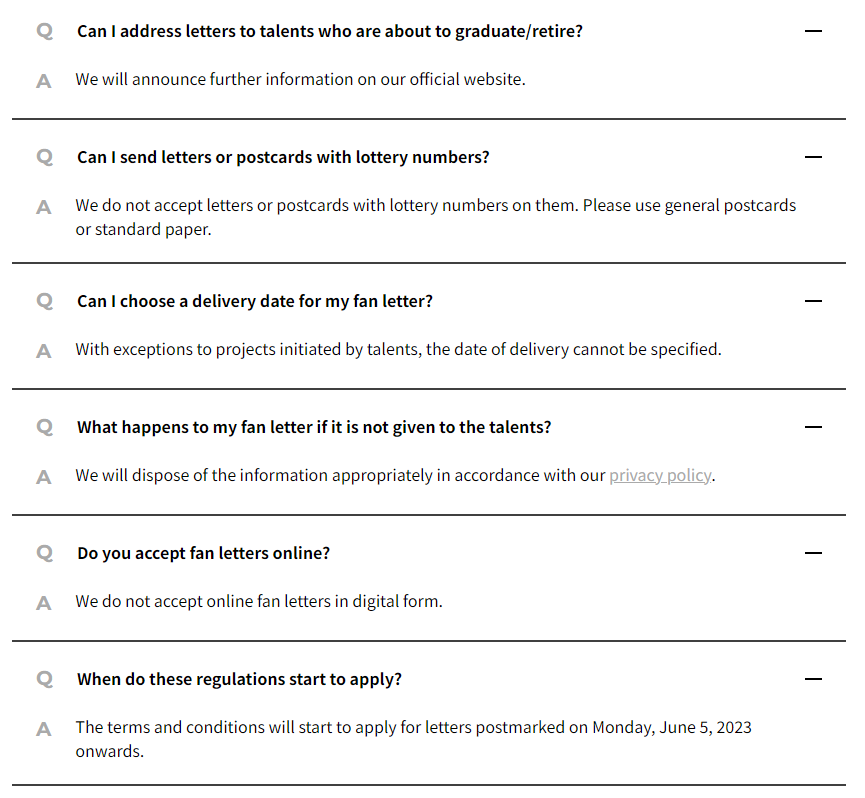Click the answer text about June 5, 2023
Image resolution: width=865 pixels, height=798 pixels.
click(413, 739)
